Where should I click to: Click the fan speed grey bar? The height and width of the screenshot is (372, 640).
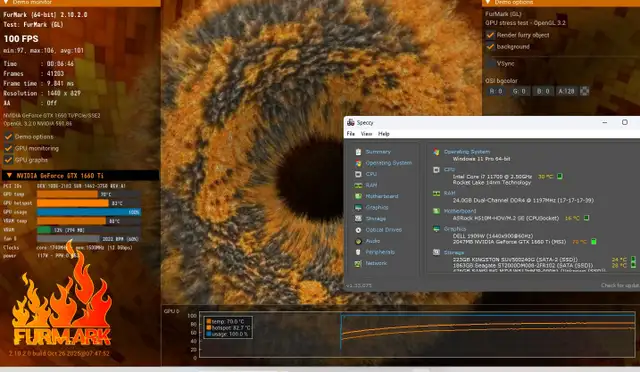pyautogui.click(x=68, y=239)
